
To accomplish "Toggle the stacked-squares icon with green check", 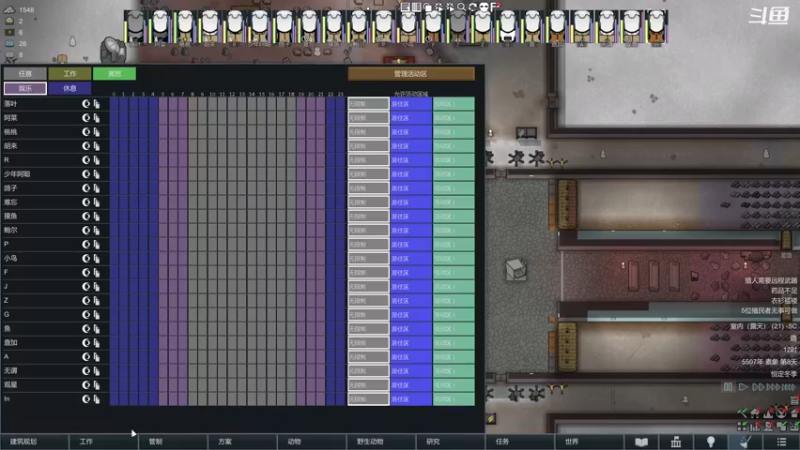I will tap(782, 427).
